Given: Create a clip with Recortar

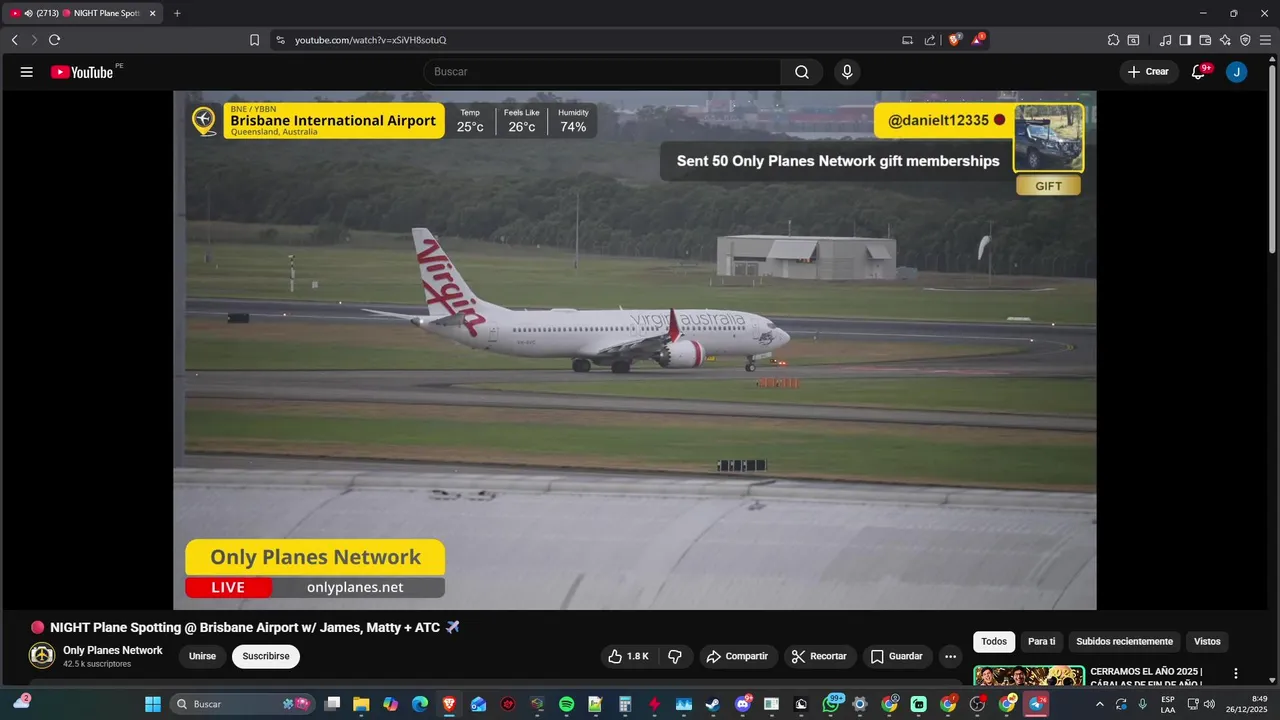Looking at the screenshot, I should [819, 657].
